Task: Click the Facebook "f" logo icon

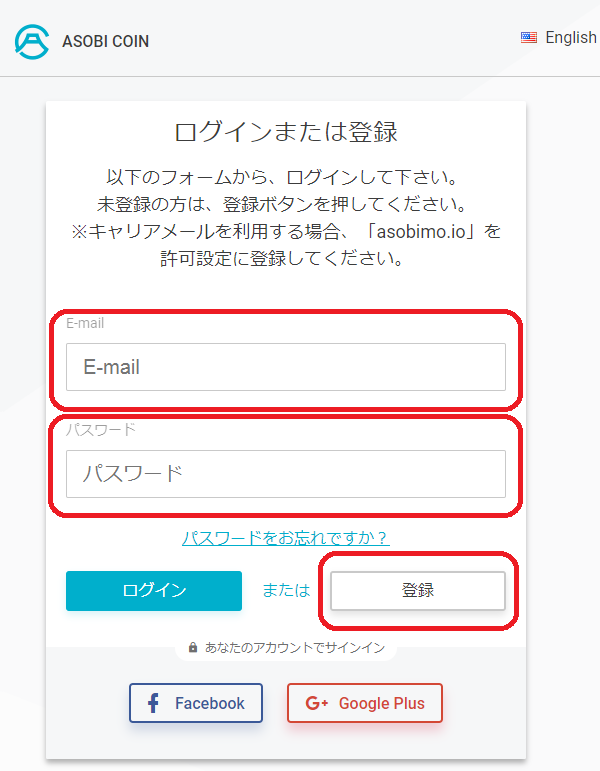Action: pos(154,703)
